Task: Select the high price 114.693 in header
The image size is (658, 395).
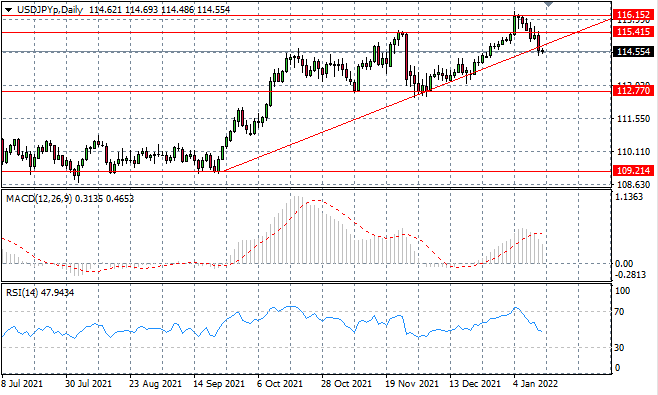Action: tap(142, 10)
